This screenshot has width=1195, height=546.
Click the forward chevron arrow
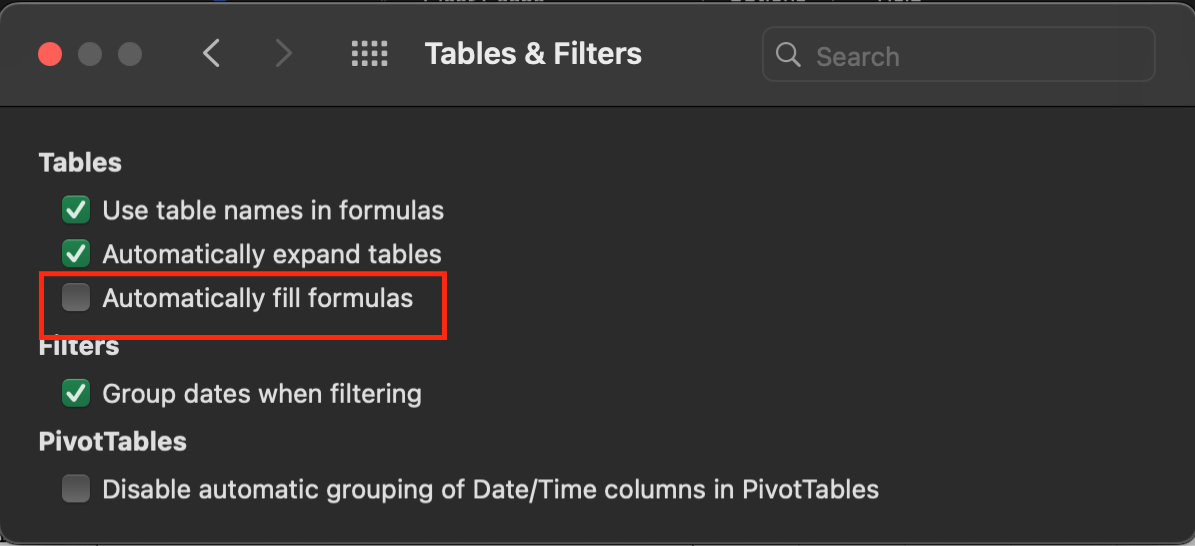click(x=284, y=54)
